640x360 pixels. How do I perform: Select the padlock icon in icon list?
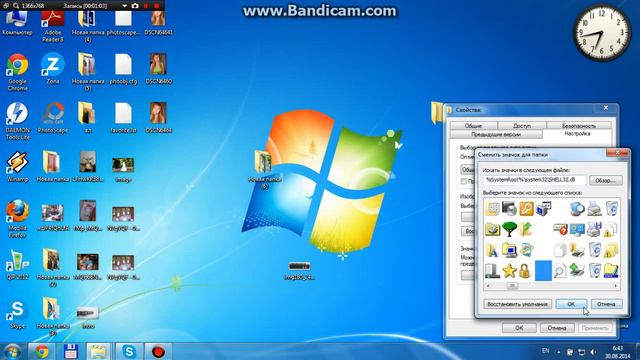(525, 271)
